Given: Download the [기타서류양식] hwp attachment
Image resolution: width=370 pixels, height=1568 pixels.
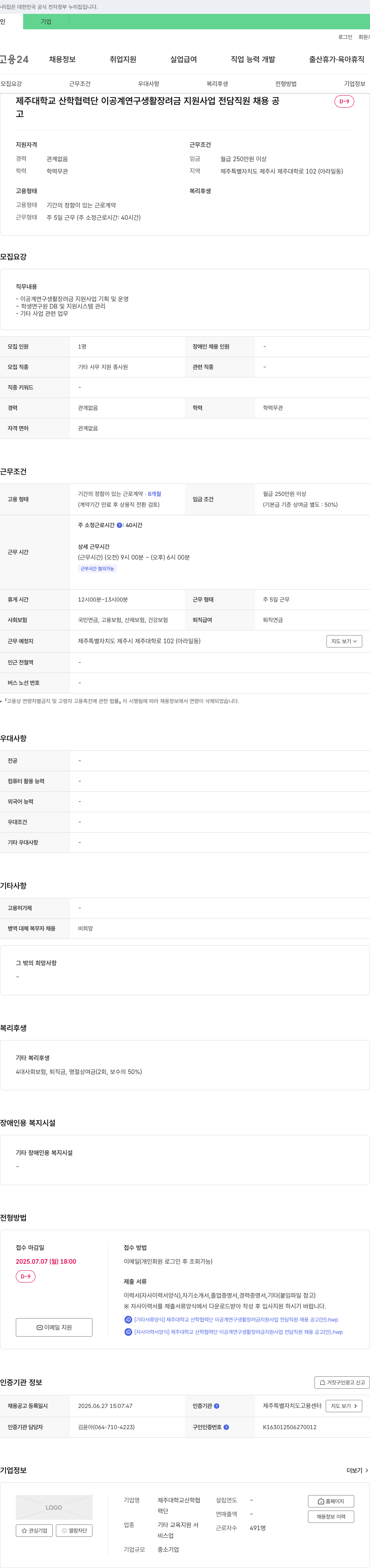Looking at the screenshot, I should pyautogui.click(x=236, y=1320).
